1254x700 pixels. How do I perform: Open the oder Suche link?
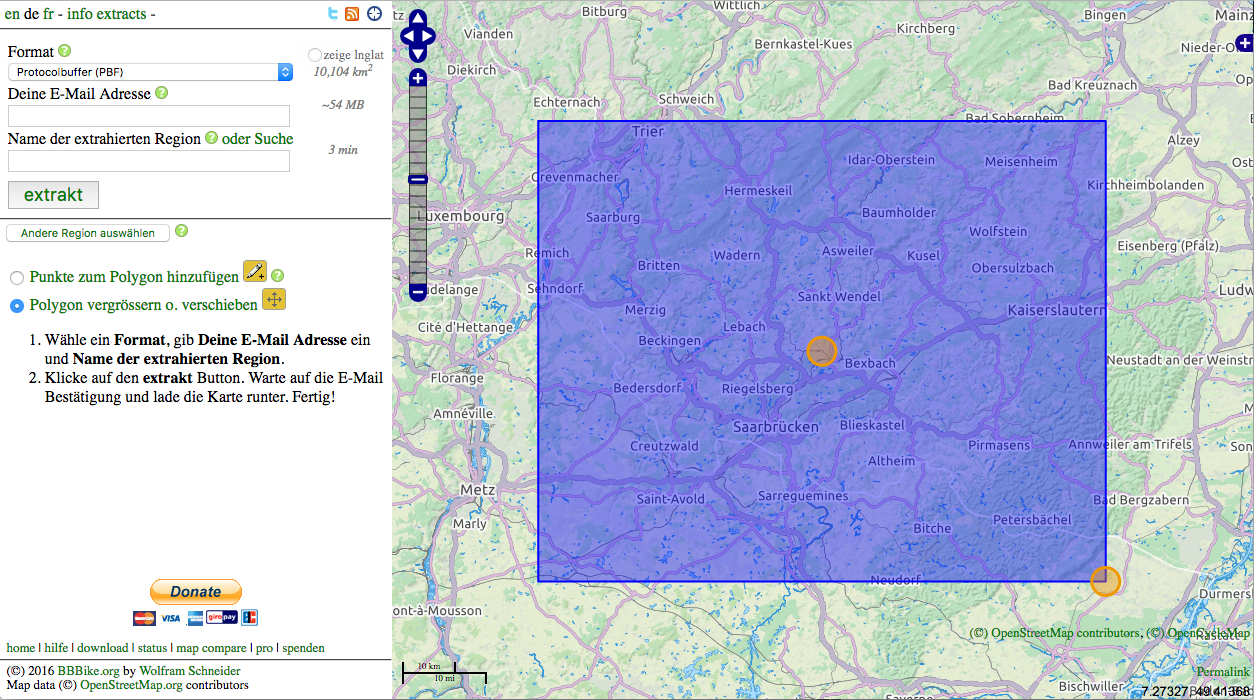[258, 139]
